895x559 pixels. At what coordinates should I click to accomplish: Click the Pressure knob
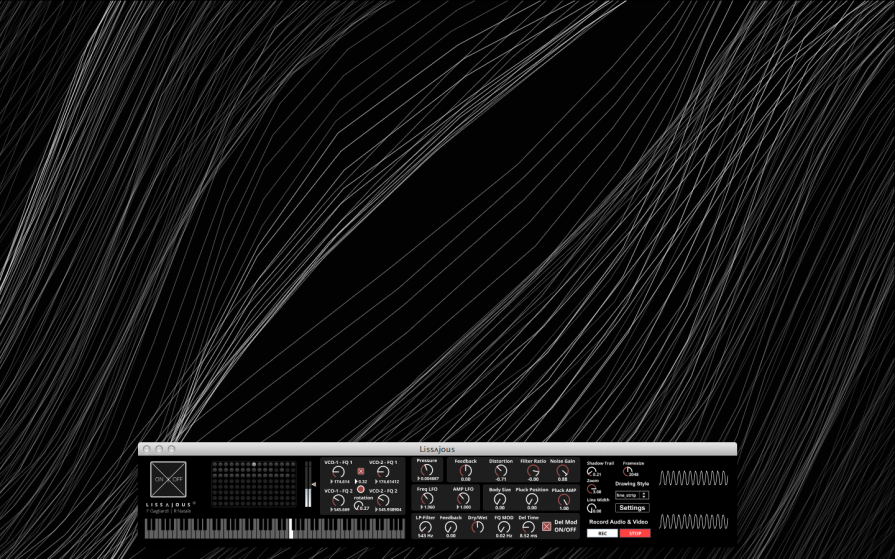coord(427,470)
